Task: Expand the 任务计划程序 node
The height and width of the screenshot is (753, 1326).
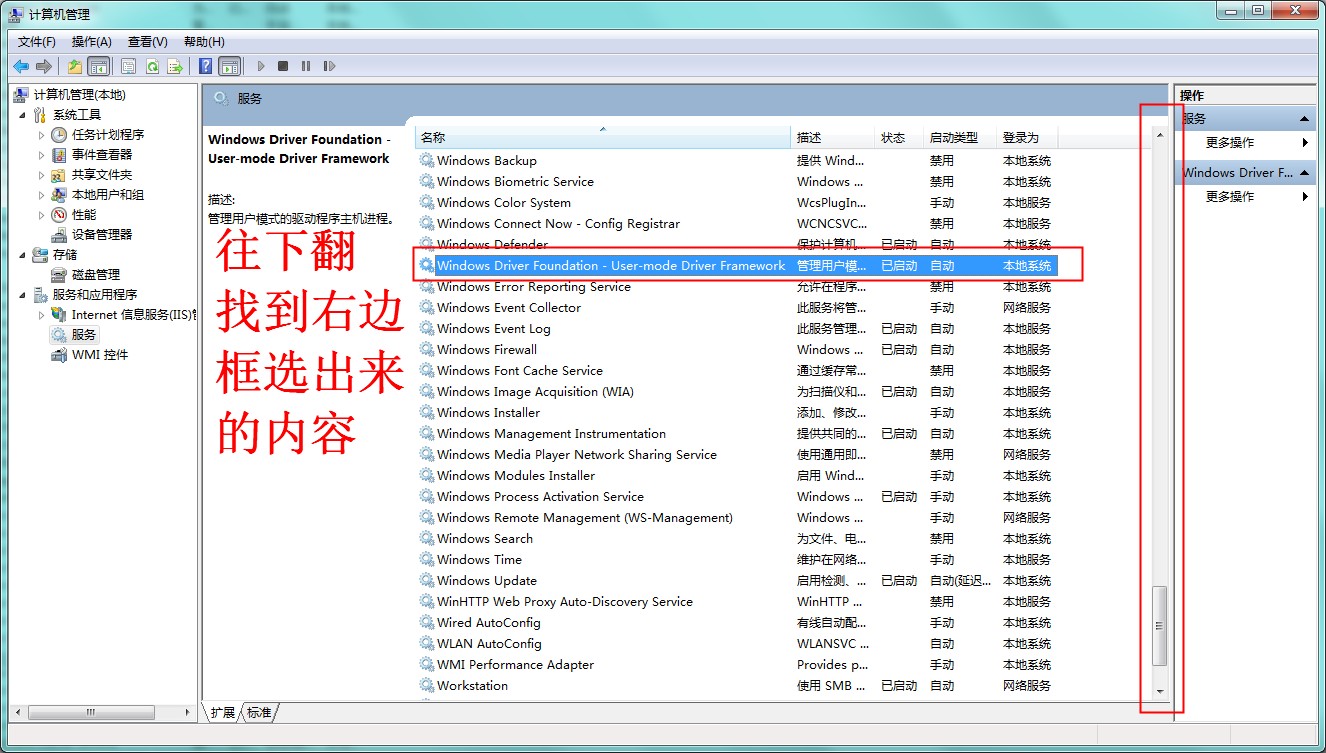Action: point(41,134)
